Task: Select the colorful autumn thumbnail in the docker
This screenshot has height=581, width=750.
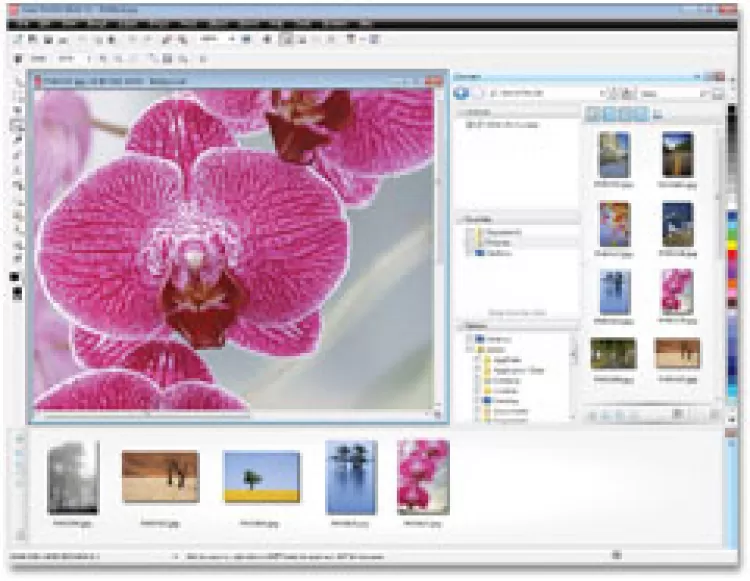Action: (x=614, y=224)
